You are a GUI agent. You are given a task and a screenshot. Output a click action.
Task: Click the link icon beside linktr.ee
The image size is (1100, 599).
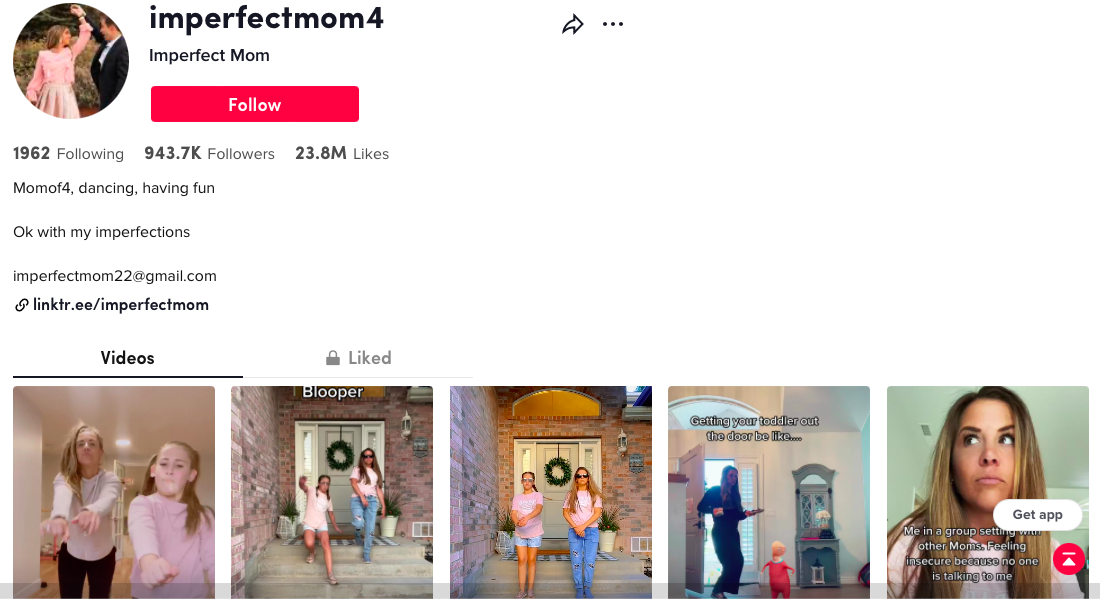22,305
